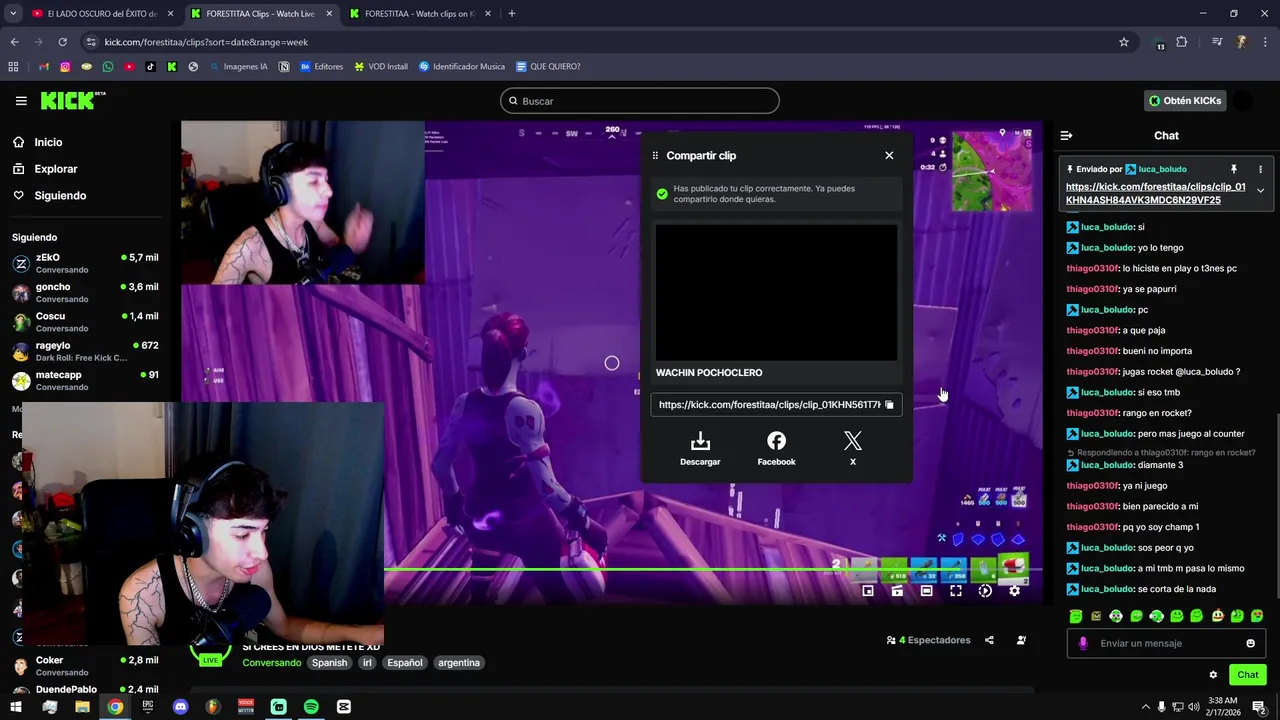Toggle theater mode on the player
Screen dimensions: 1280x720
coord(926,591)
